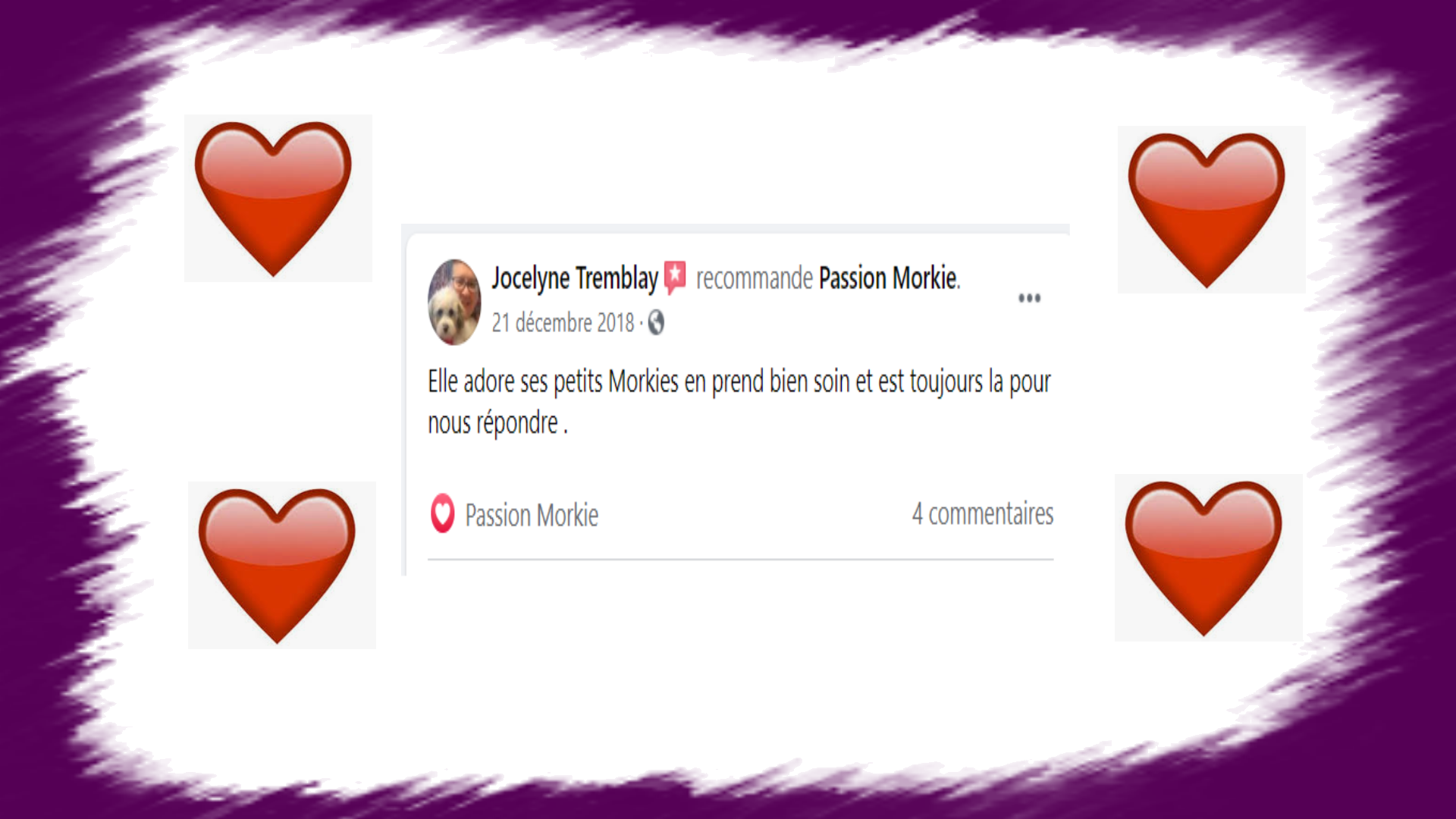Open Jocelyne Tremblay's profile name link
1456x819 pixels.
575,278
